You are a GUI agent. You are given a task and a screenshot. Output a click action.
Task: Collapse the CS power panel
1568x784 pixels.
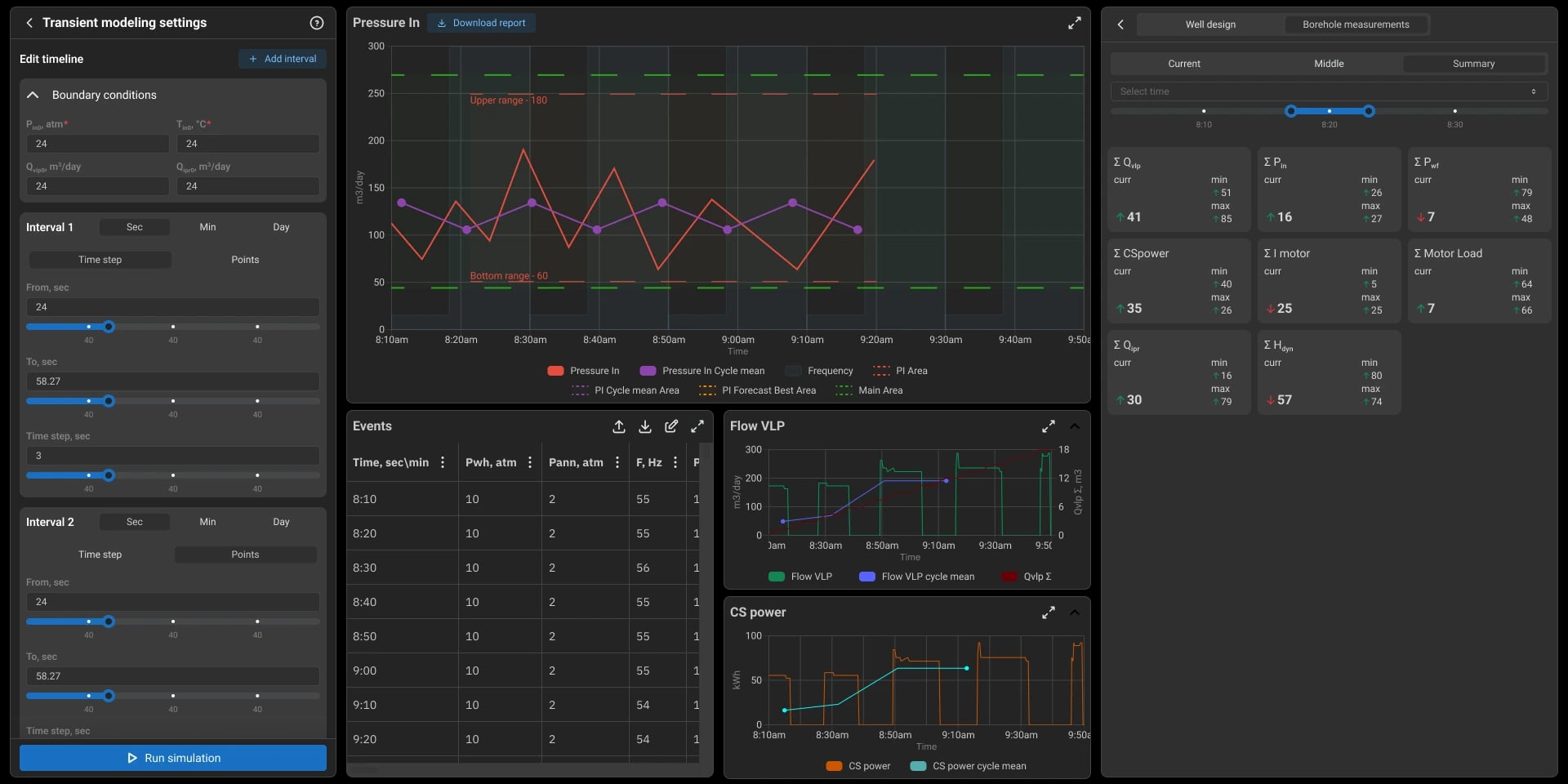click(1075, 612)
